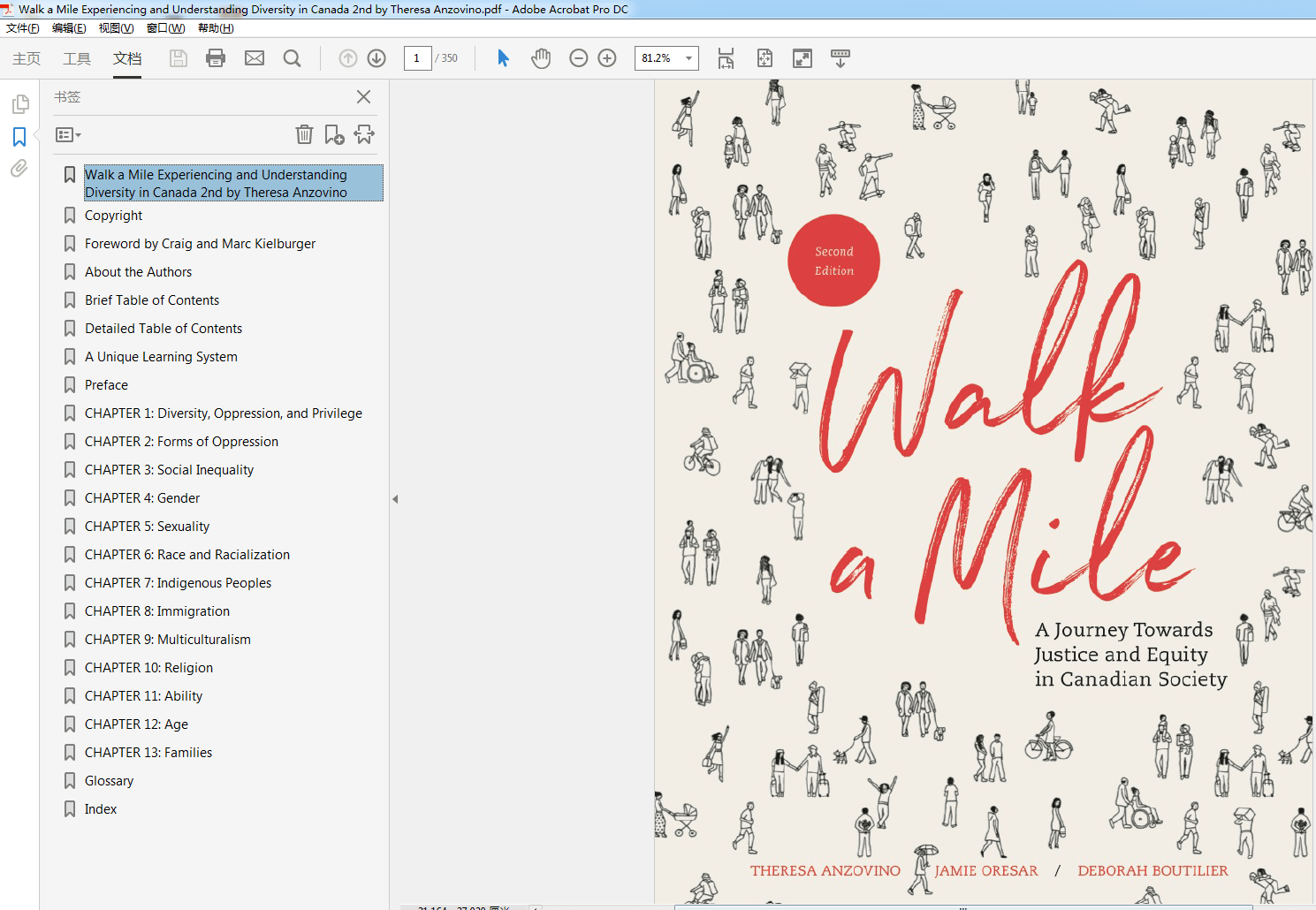Click fit one full page icon
The height and width of the screenshot is (910, 1316).
764,58
